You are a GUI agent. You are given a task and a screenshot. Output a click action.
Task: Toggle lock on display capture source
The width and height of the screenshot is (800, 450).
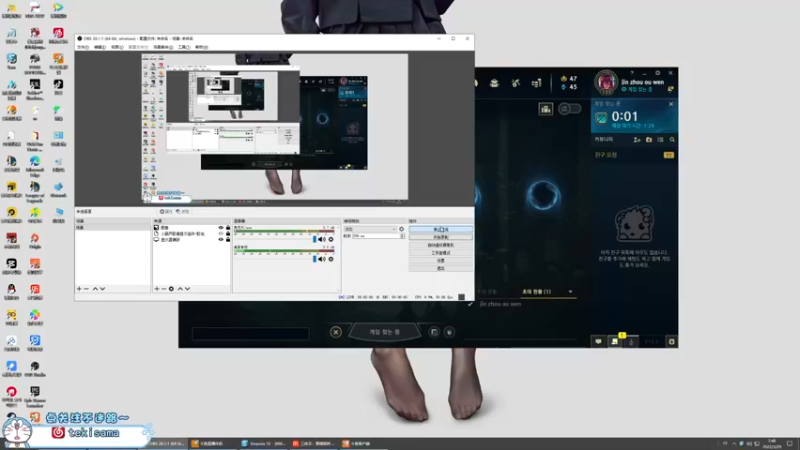(228, 239)
